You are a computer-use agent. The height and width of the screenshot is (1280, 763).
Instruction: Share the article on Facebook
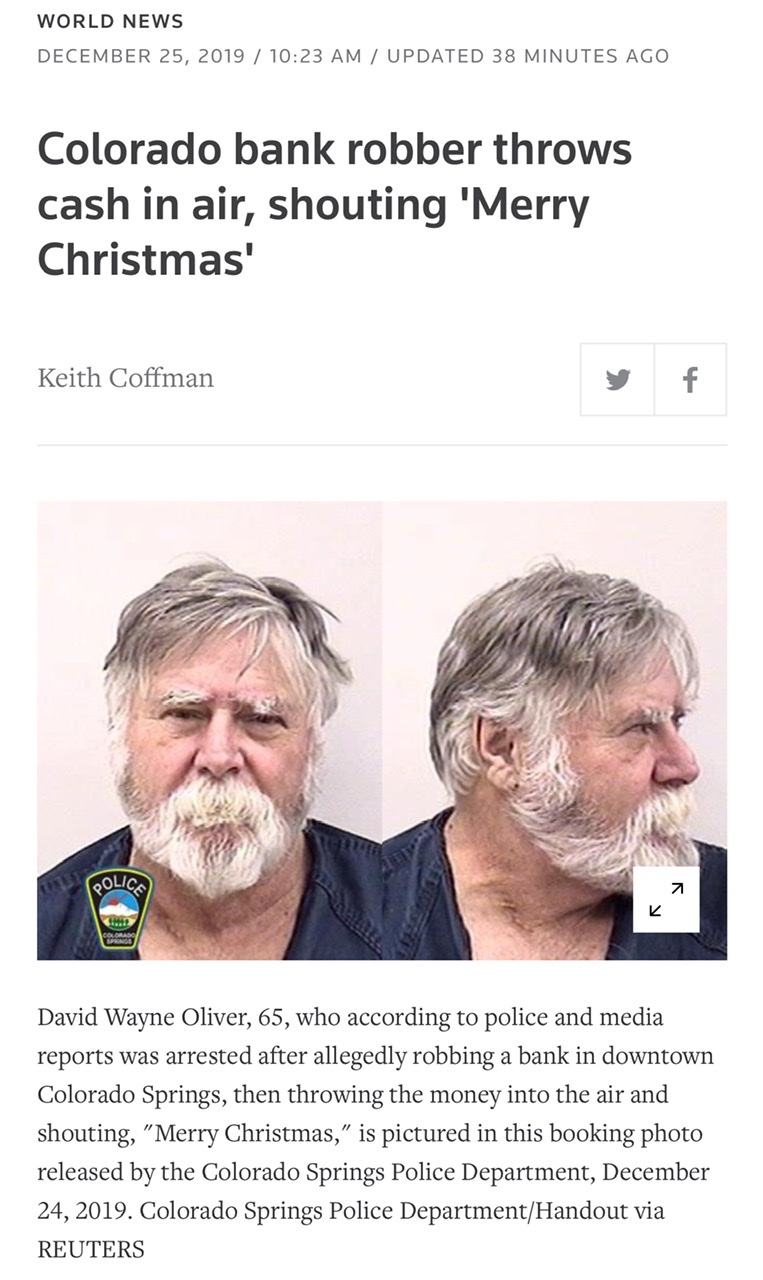coord(690,379)
